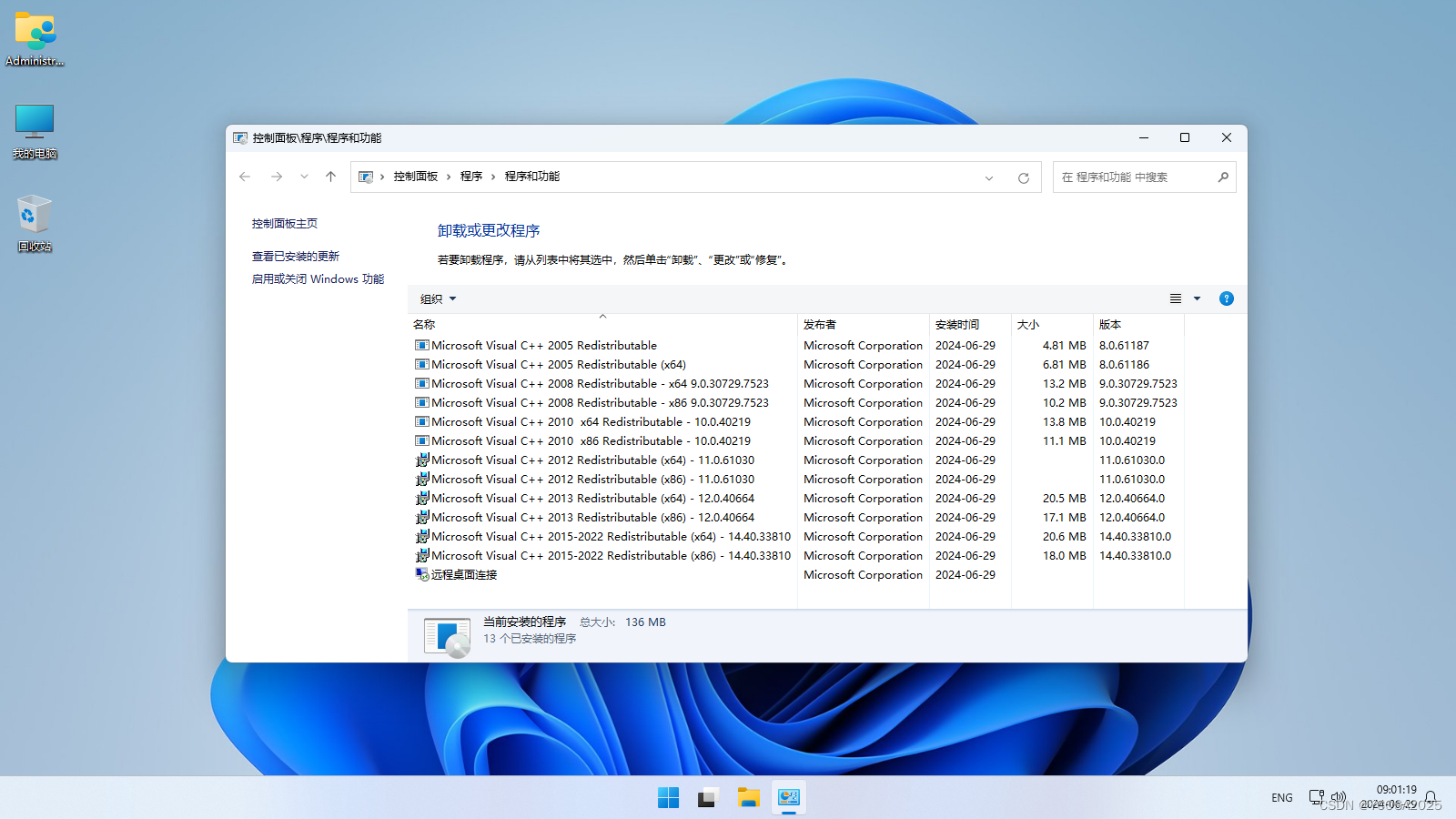
Task: Click version value 8.0.61187
Action: coord(1124,346)
